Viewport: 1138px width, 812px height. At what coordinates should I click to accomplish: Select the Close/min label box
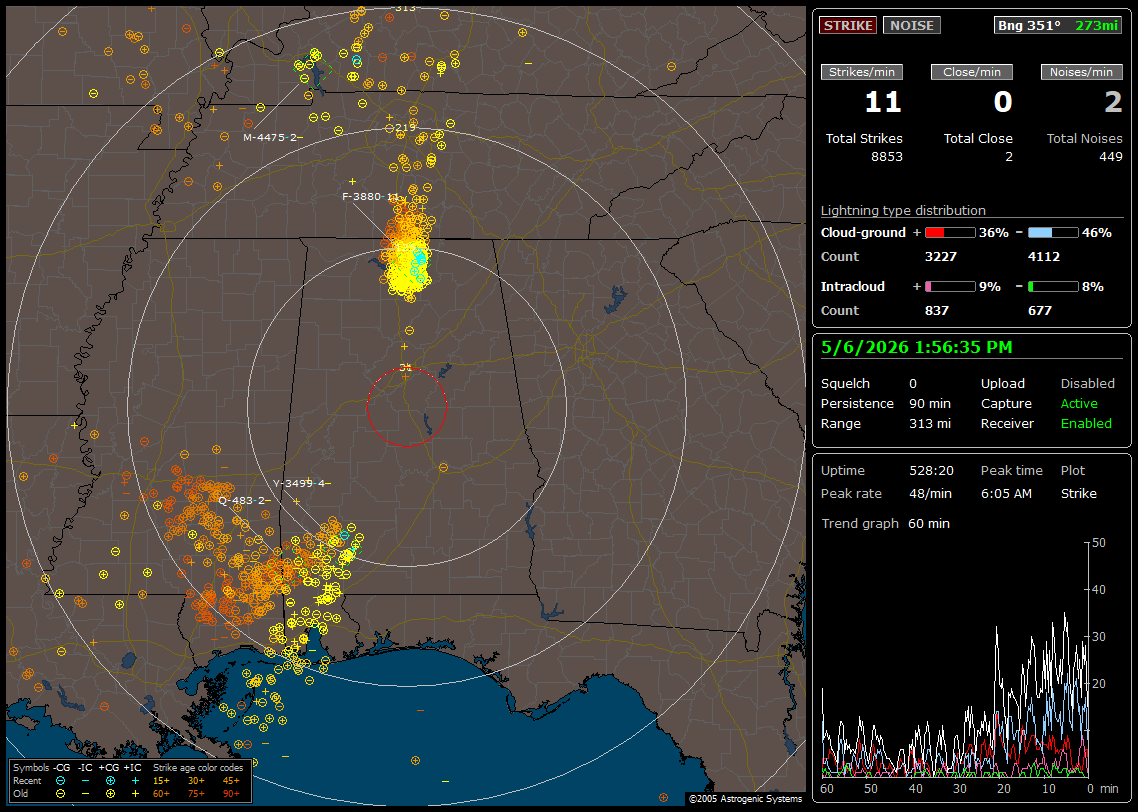tap(972, 72)
